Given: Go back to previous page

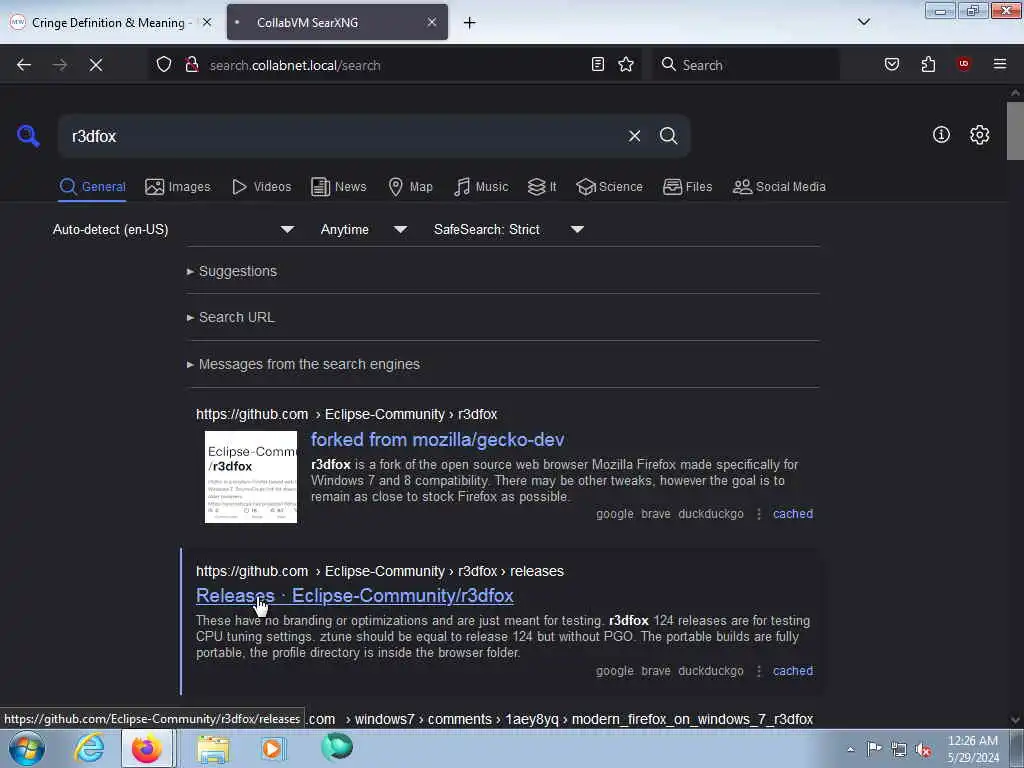Looking at the screenshot, I should point(24,65).
